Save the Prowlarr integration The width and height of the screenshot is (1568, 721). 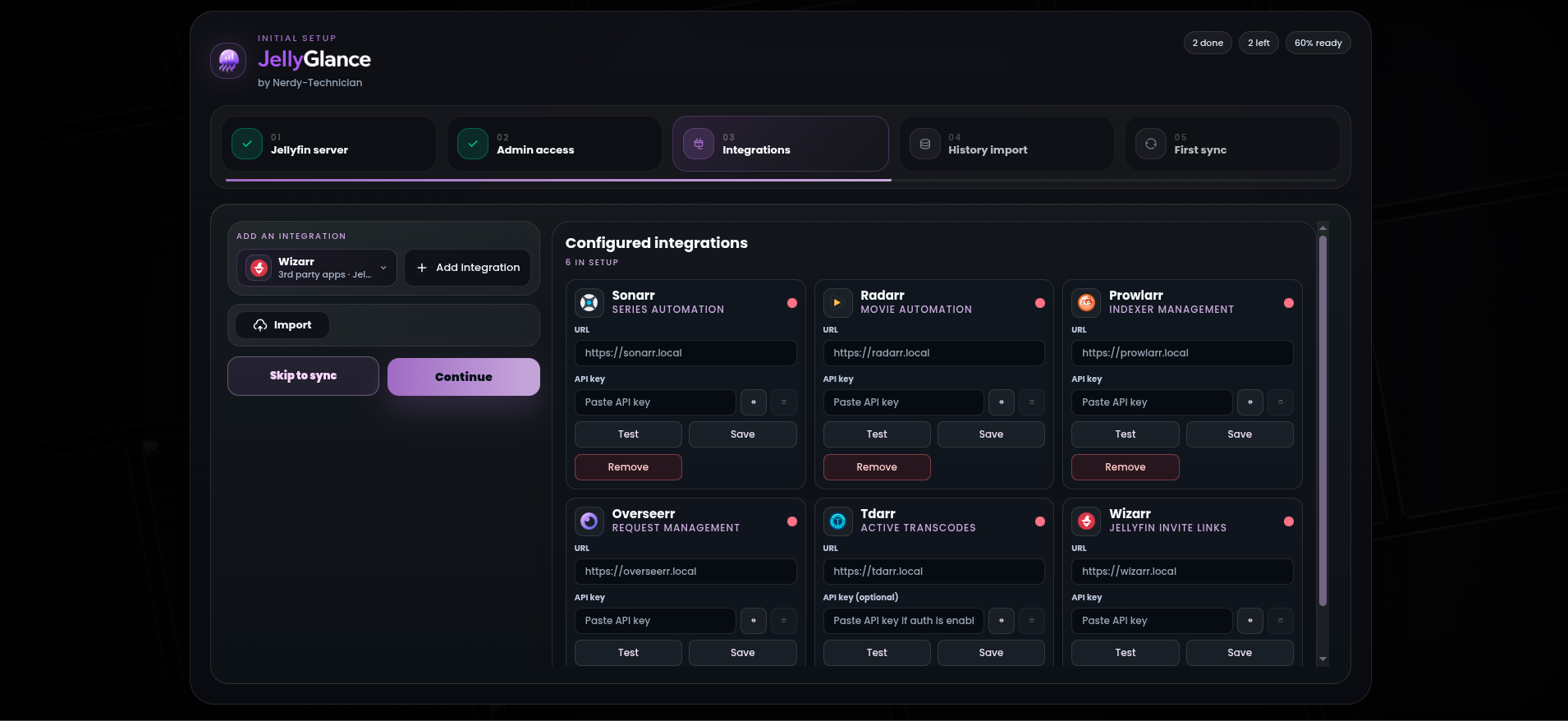[x=1240, y=434]
